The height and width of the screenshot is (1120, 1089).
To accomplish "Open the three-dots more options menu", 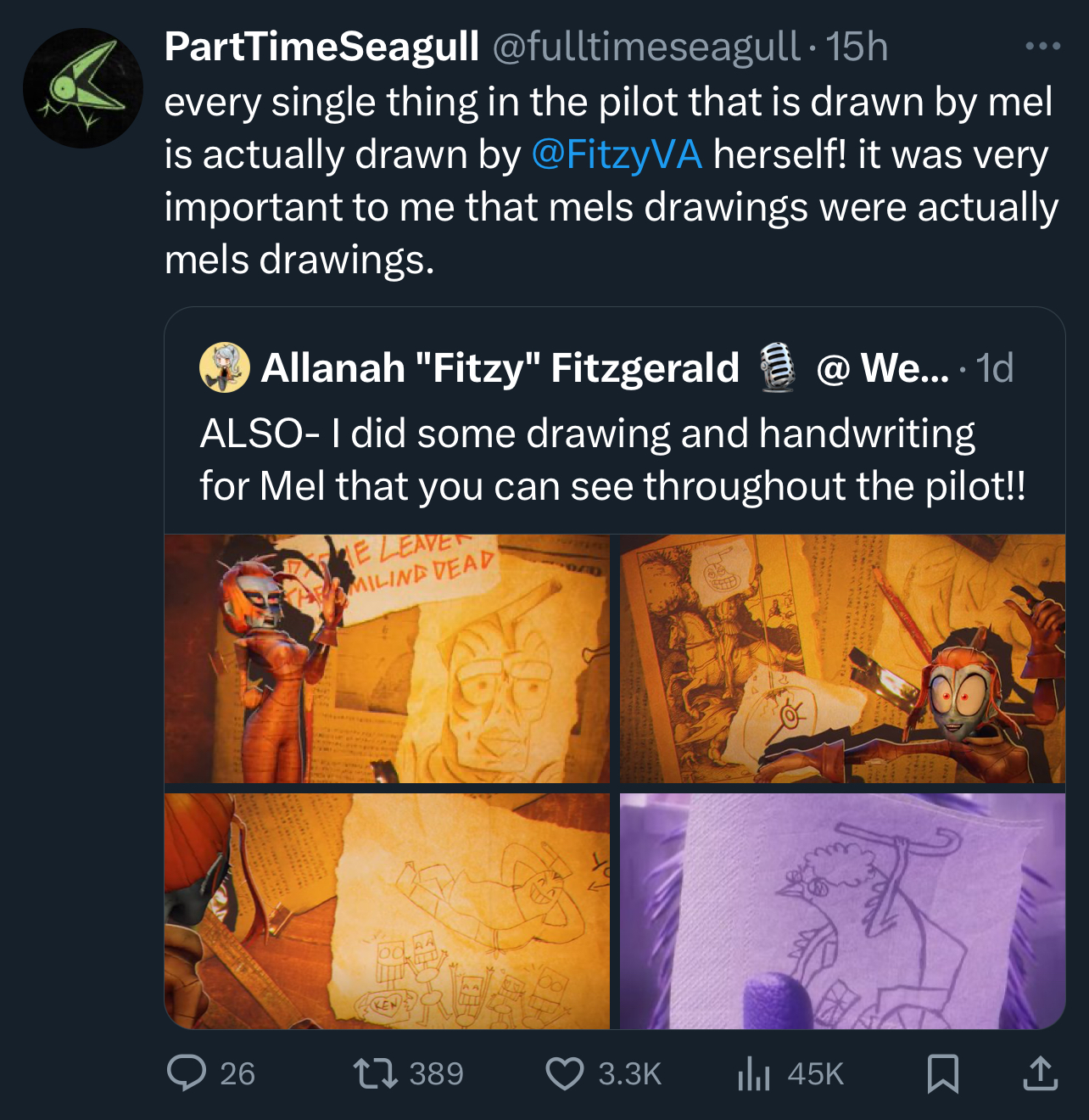I will click(x=1042, y=47).
